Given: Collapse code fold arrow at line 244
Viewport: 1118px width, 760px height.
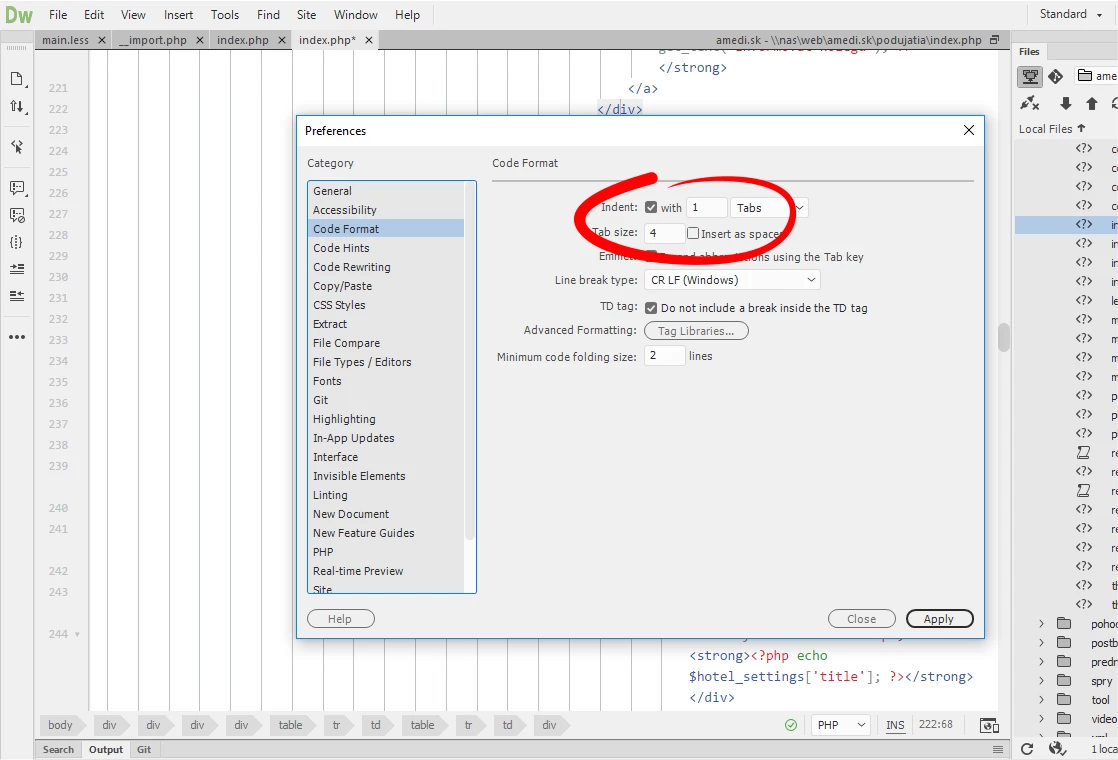Looking at the screenshot, I should point(77,634).
